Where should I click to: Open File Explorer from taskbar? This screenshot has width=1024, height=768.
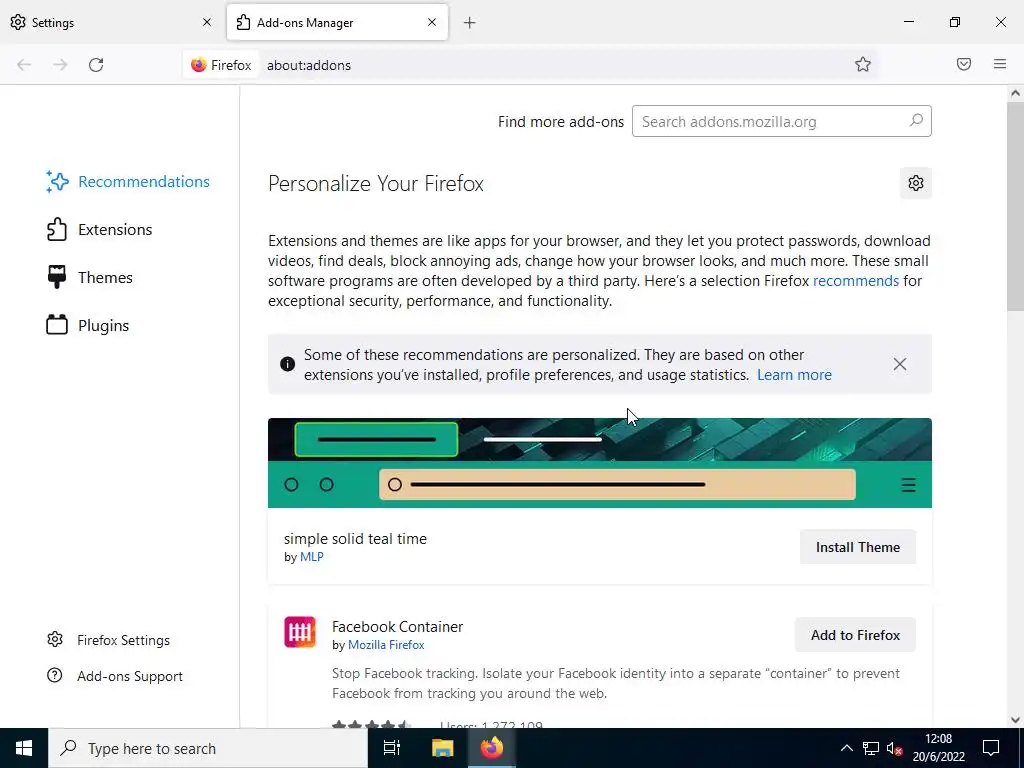tap(442, 748)
